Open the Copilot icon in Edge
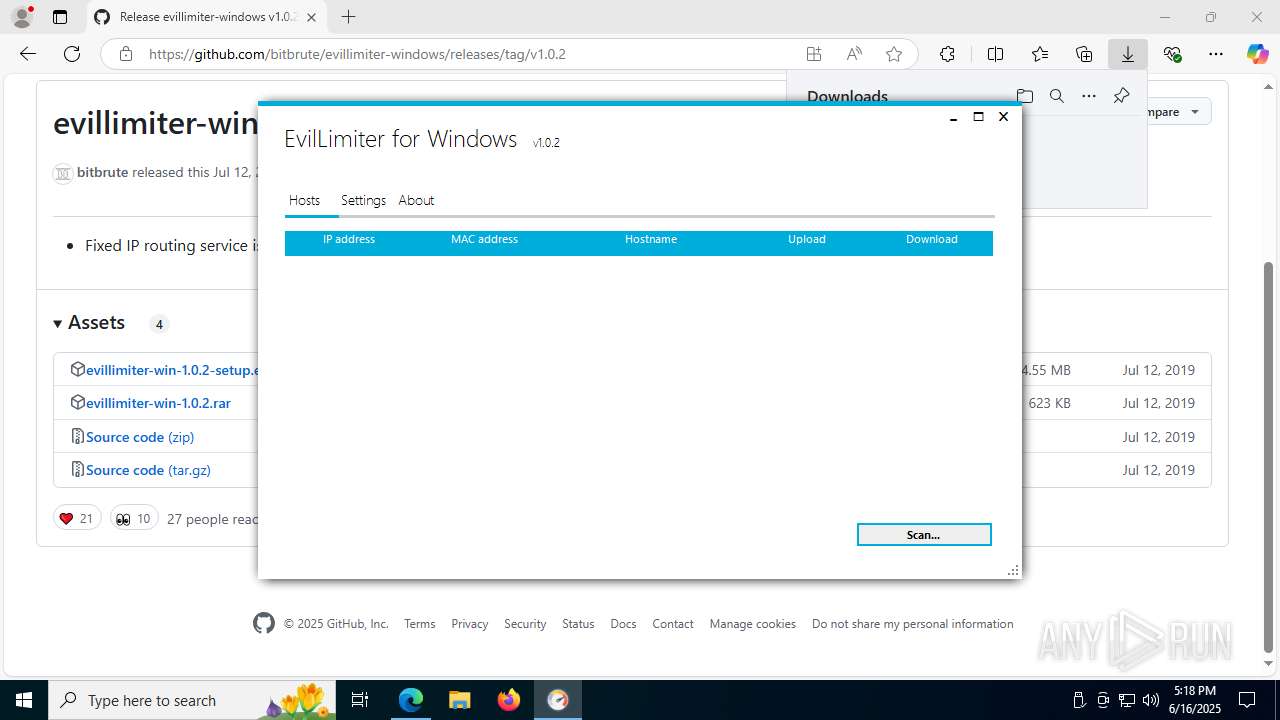 click(x=1257, y=54)
